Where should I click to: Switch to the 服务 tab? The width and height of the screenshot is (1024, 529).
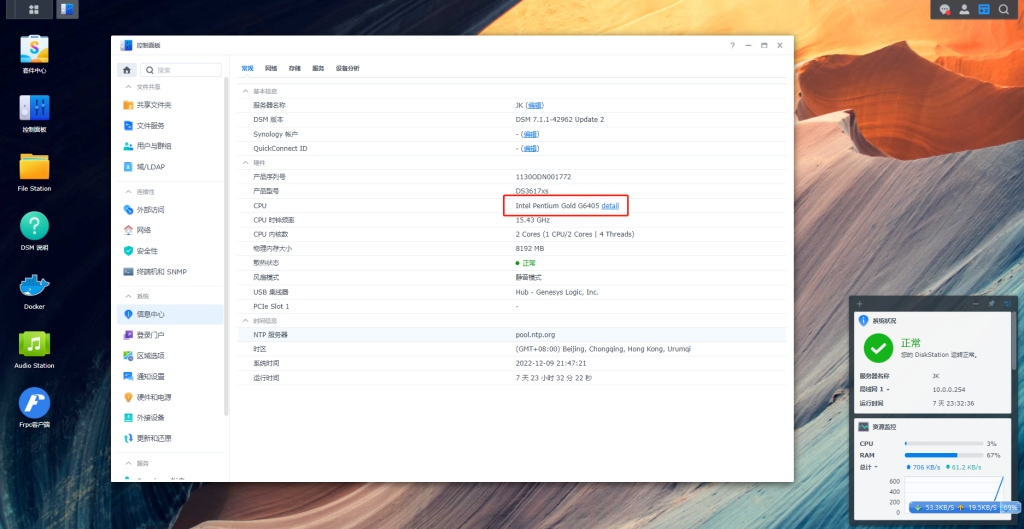318,69
